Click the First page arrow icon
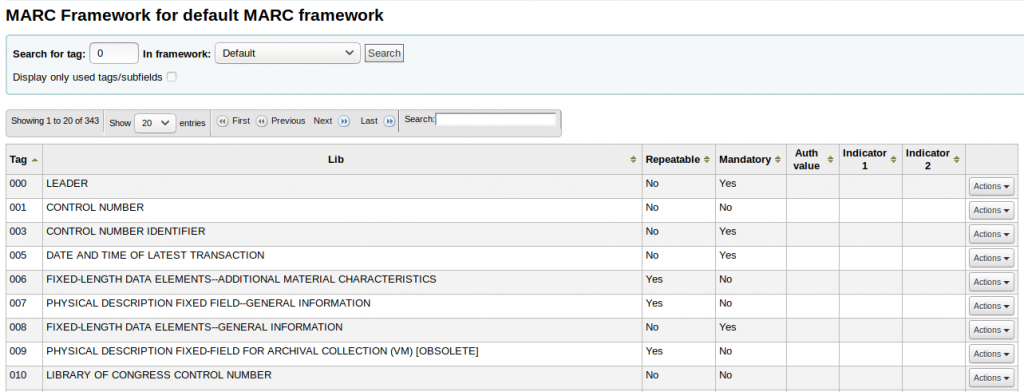The image size is (1024, 392). [x=223, y=122]
